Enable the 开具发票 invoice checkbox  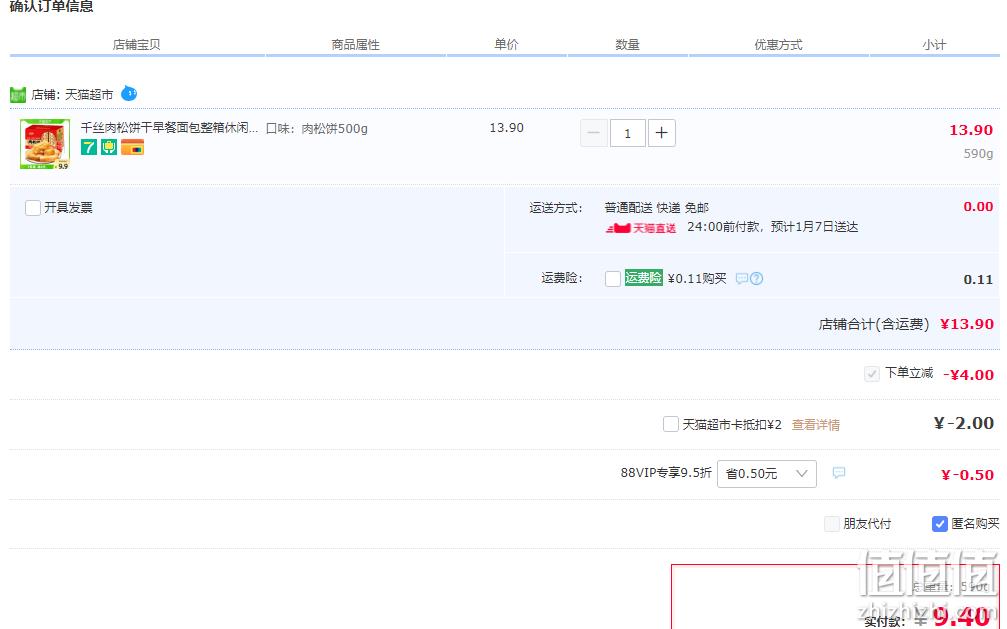tap(33, 208)
